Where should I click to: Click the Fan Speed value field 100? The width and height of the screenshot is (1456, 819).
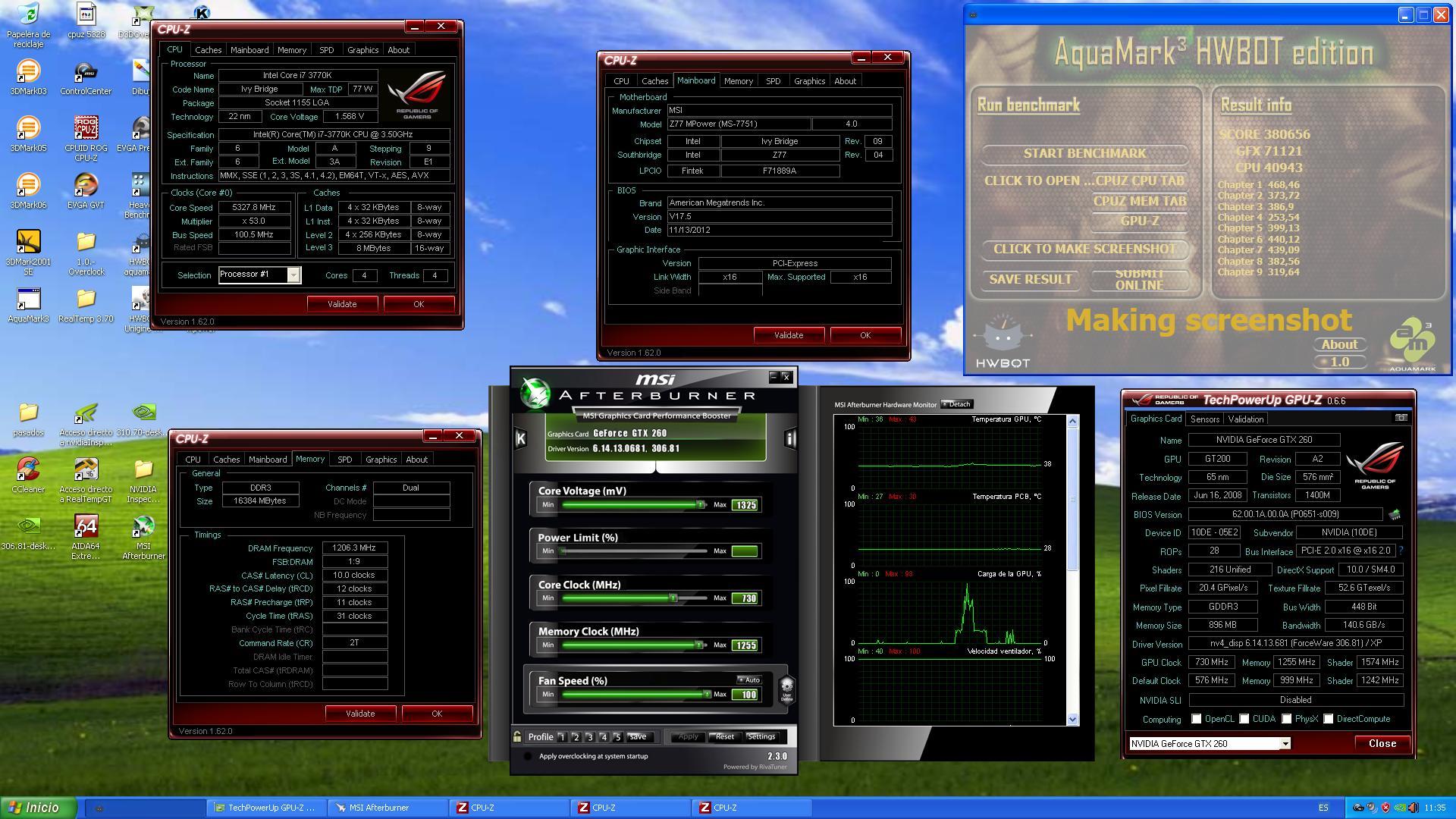pyautogui.click(x=745, y=695)
